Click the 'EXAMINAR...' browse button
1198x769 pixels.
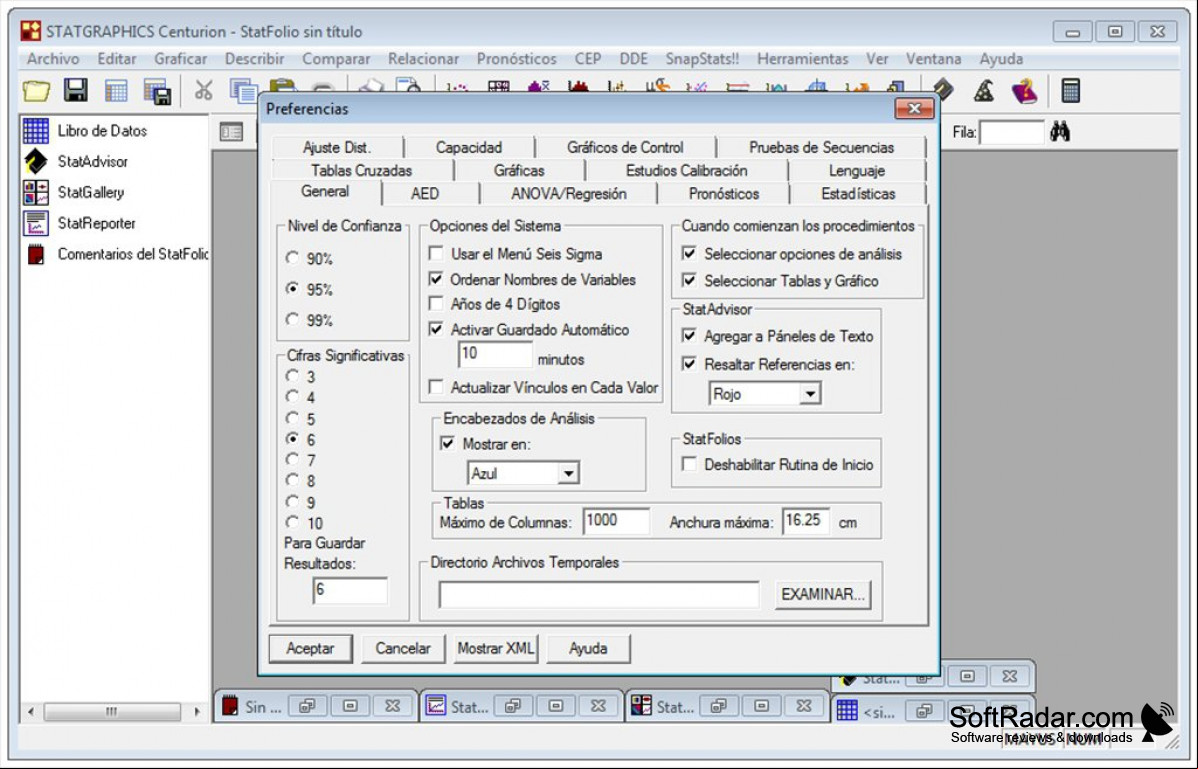(x=823, y=594)
